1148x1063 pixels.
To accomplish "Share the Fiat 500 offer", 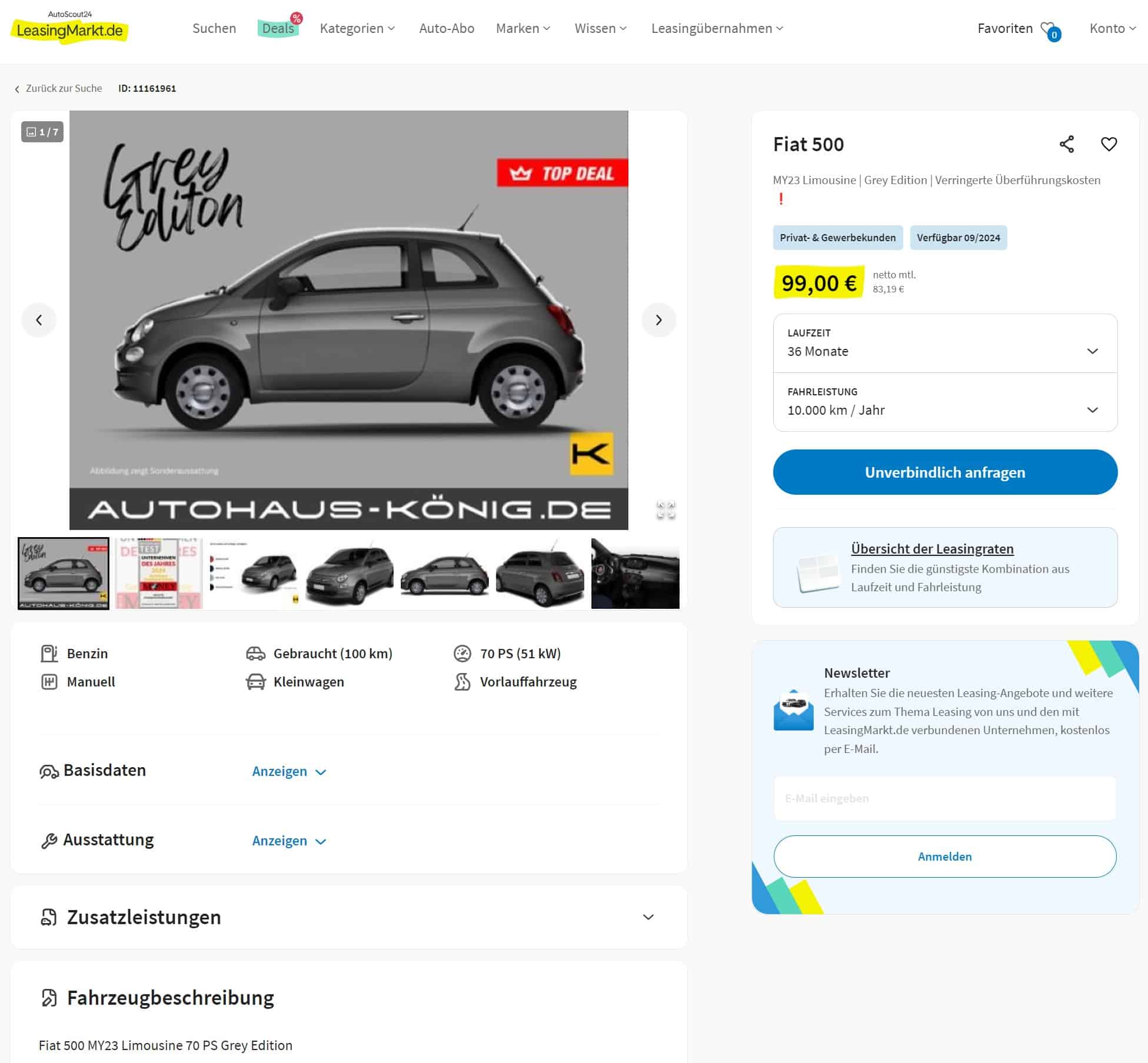I will (1067, 144).
